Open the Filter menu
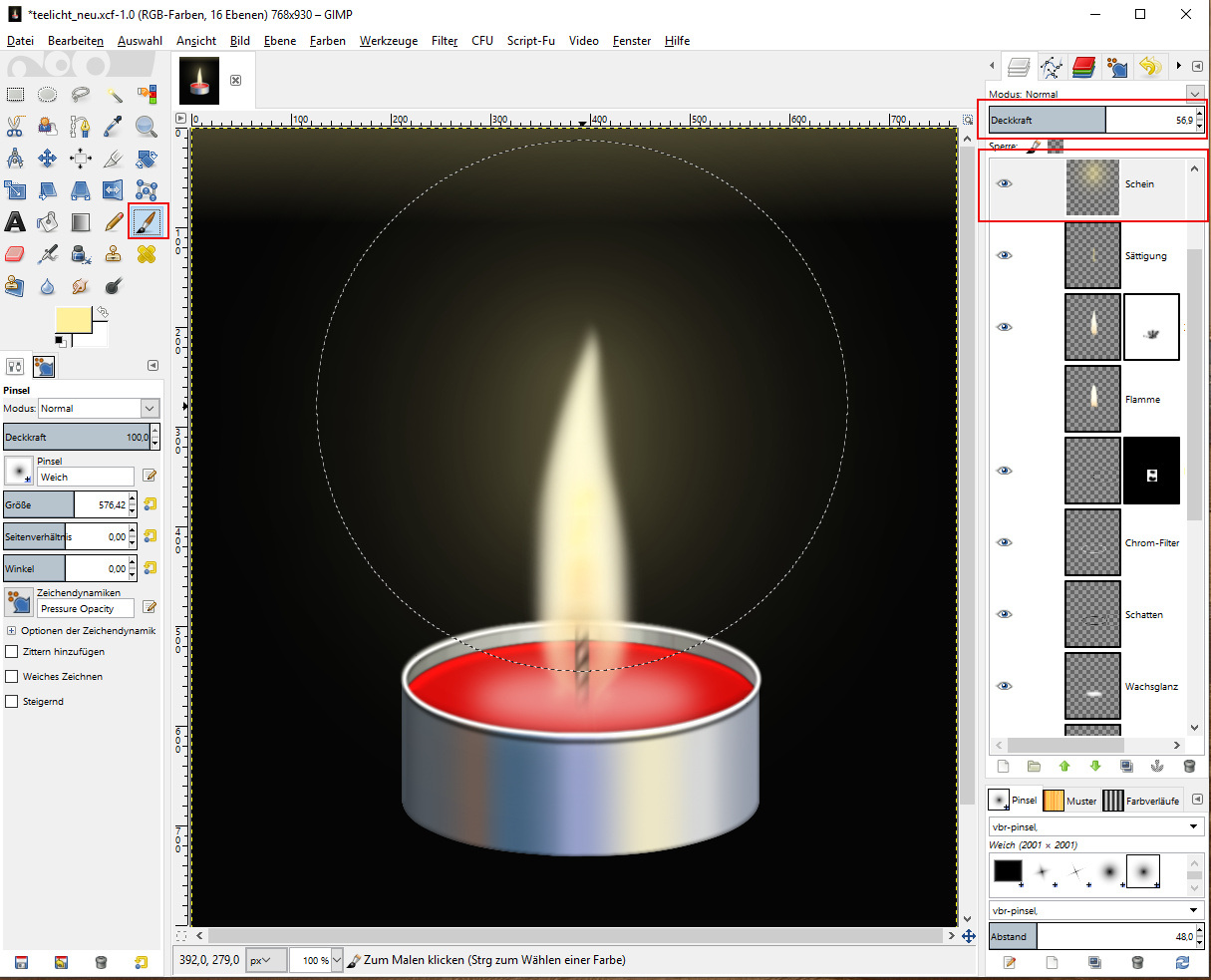This screenshot has height=980, width=1211. [445, 41]
